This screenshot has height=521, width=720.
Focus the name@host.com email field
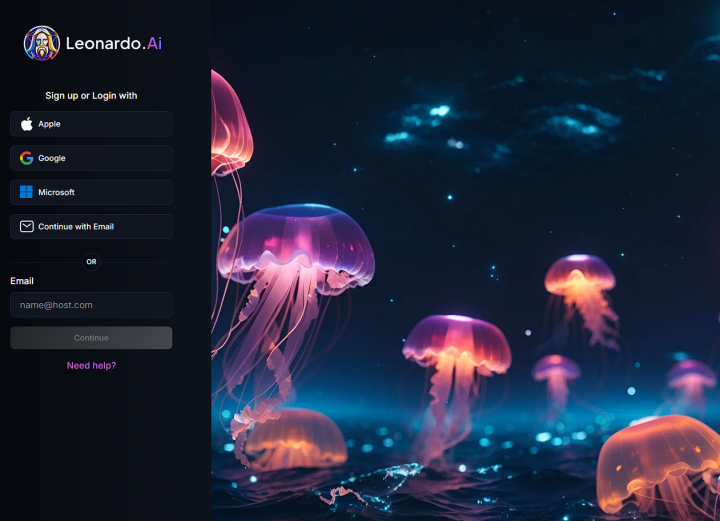[x=91, y=305]
